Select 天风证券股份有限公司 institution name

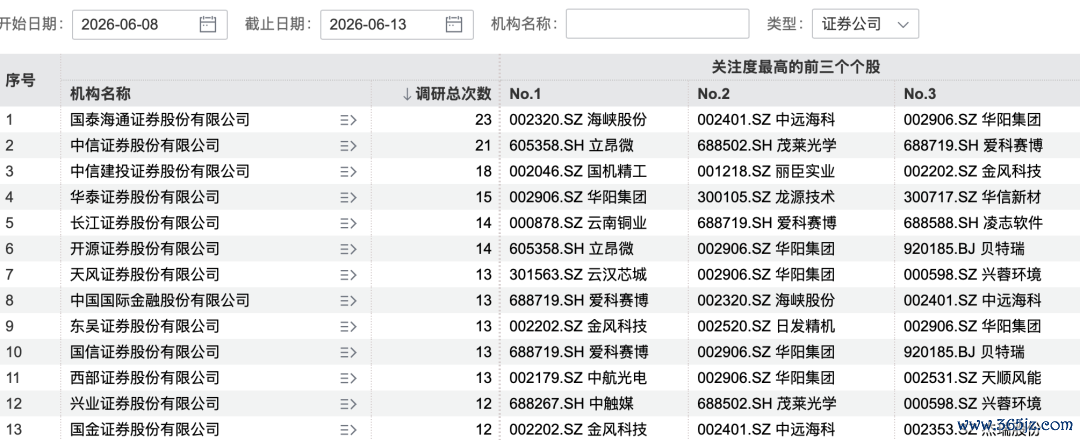(x=145, y=275)
